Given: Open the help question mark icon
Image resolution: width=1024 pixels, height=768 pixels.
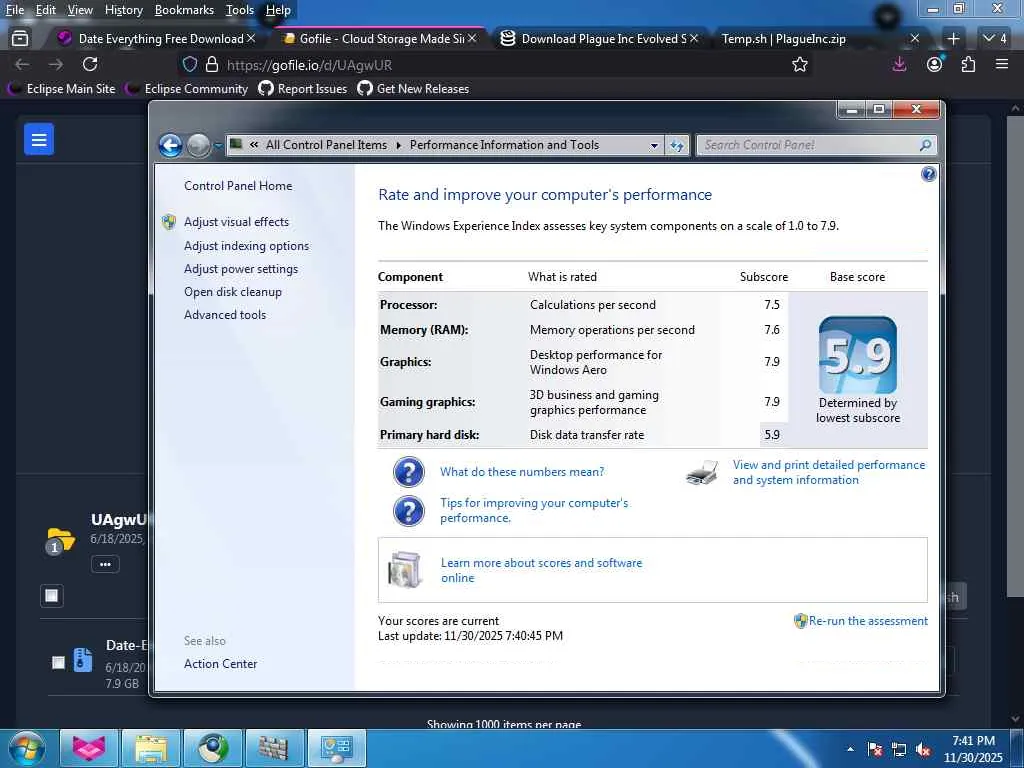Looking at the screenshot, I should [928, 174].
